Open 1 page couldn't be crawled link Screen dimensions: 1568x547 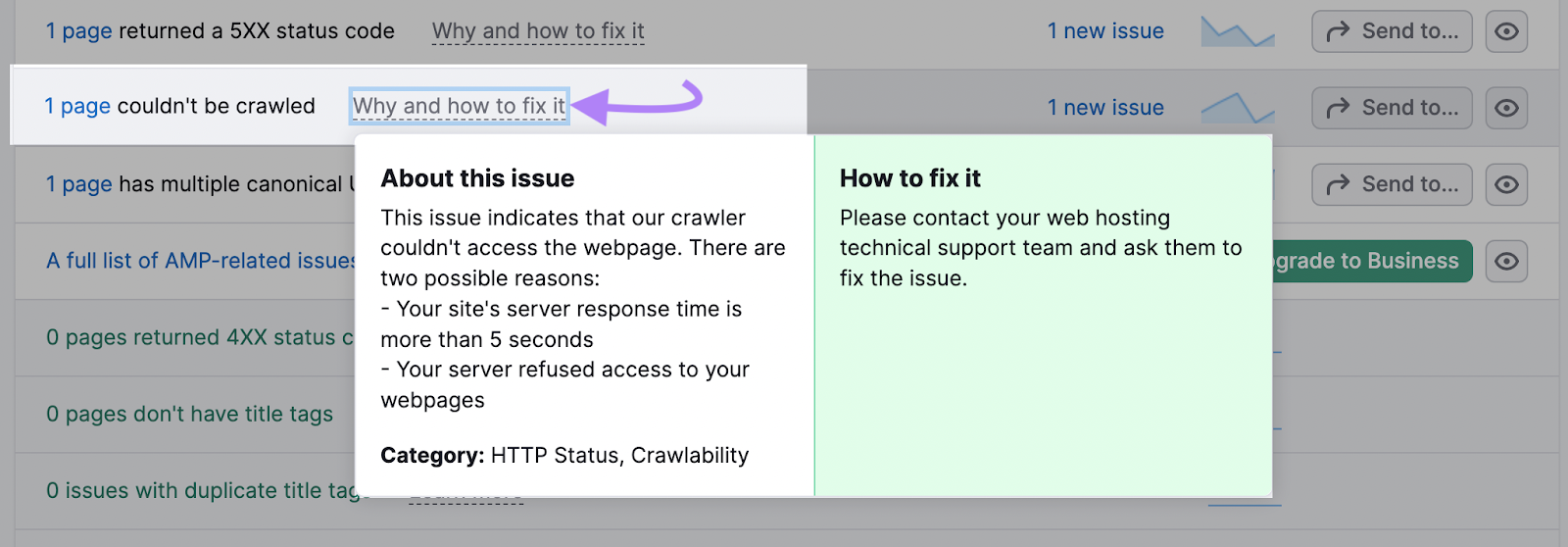tap(77, 106)
